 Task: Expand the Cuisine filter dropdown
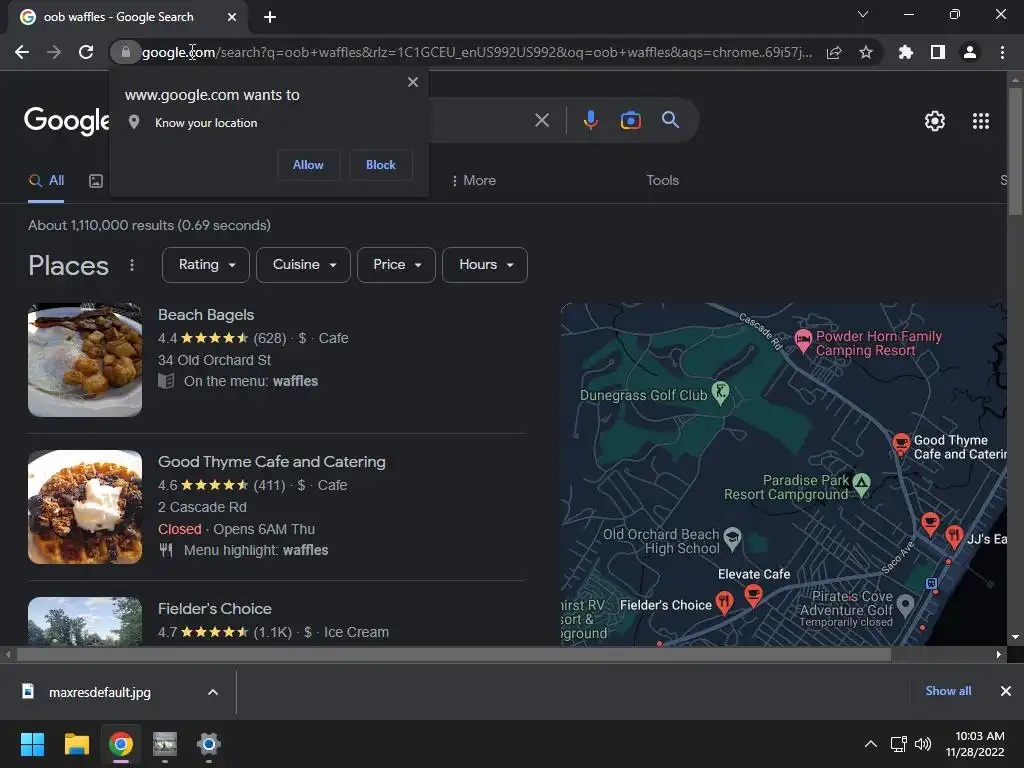(303, 265)
